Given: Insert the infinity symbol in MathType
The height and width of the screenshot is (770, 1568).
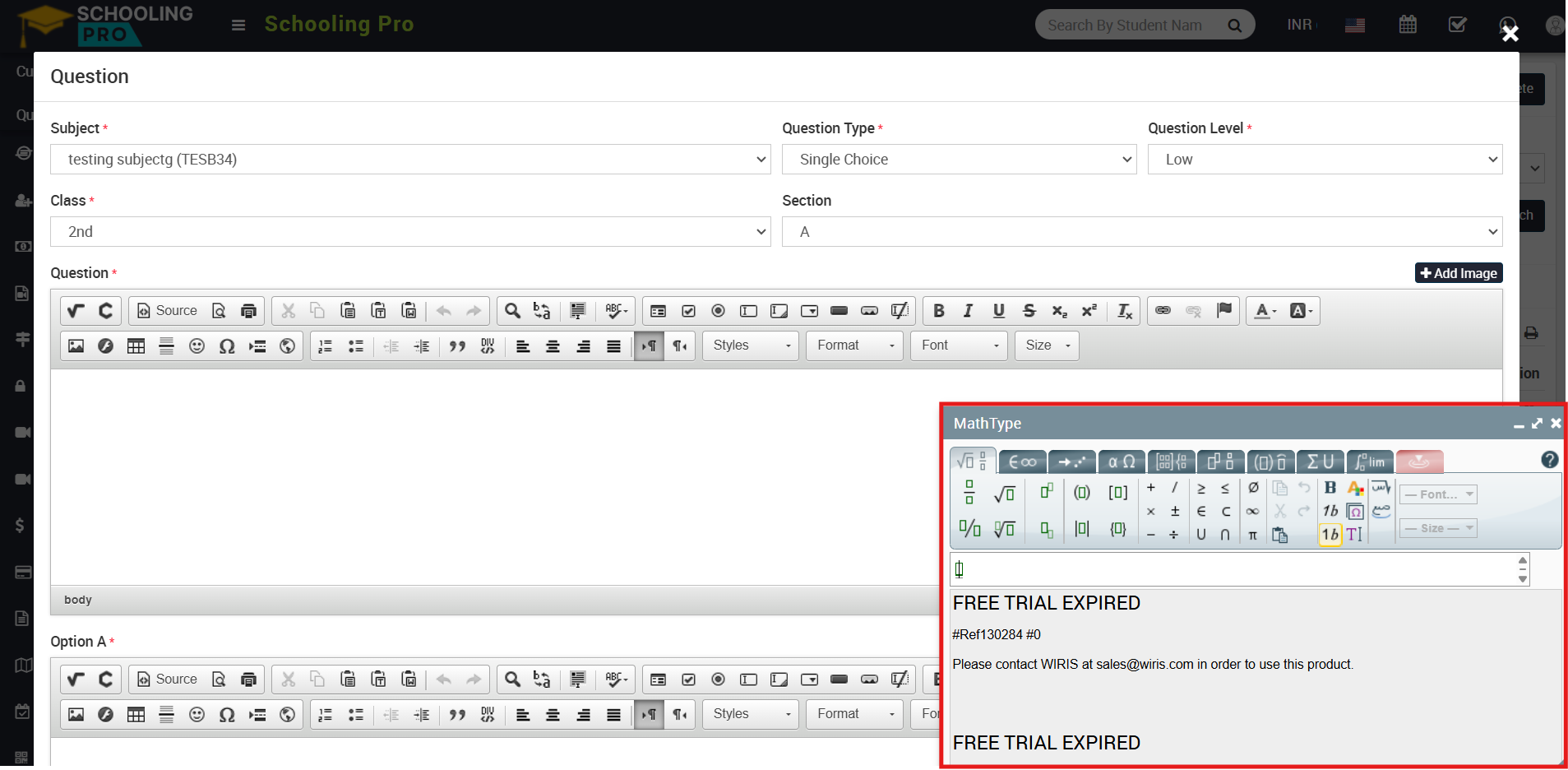Looking at the screenshot, I should click(x=1252, y=512).
